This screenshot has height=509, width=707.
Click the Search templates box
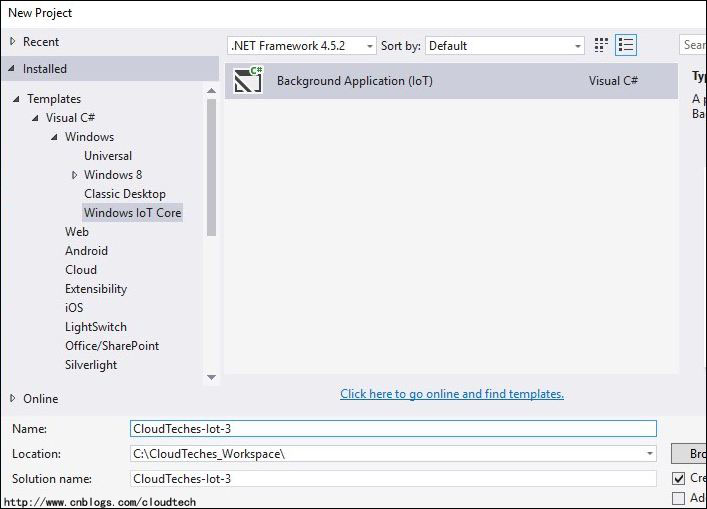693,45
